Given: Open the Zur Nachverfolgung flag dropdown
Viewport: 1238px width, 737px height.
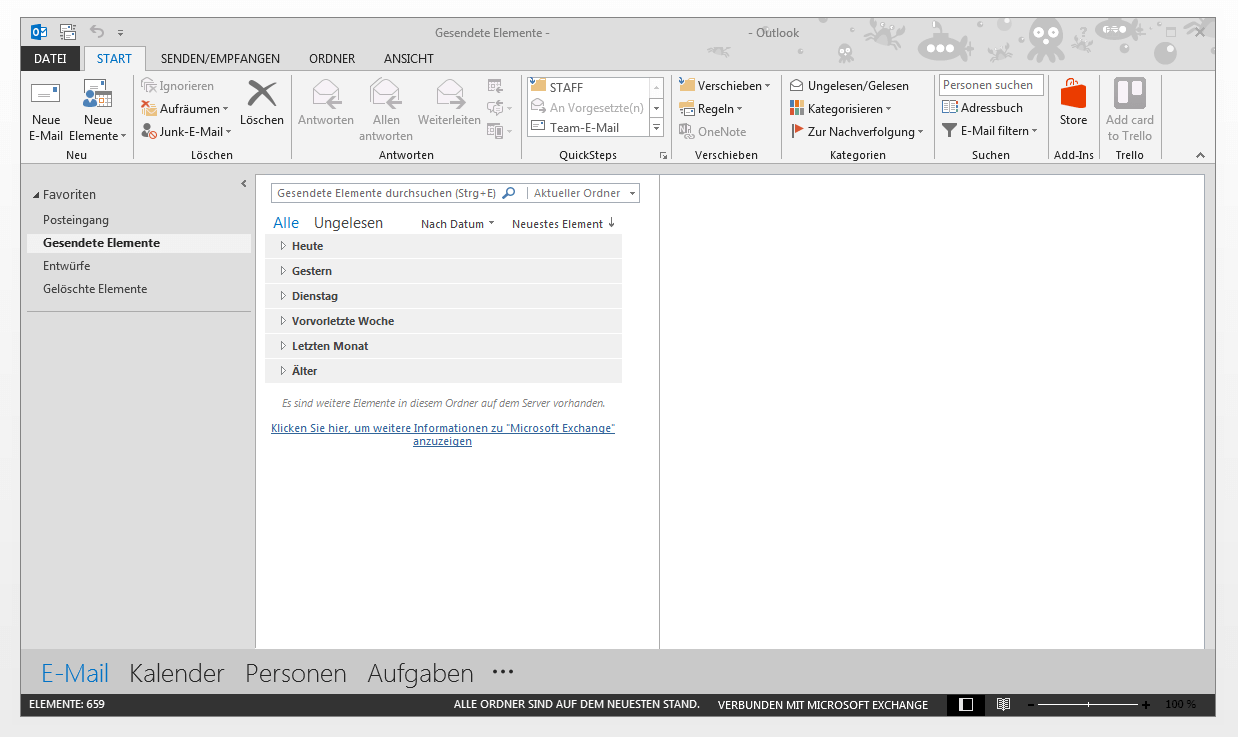Looking at the screenshot, I should pyautogui.click(x=856, y=131).
